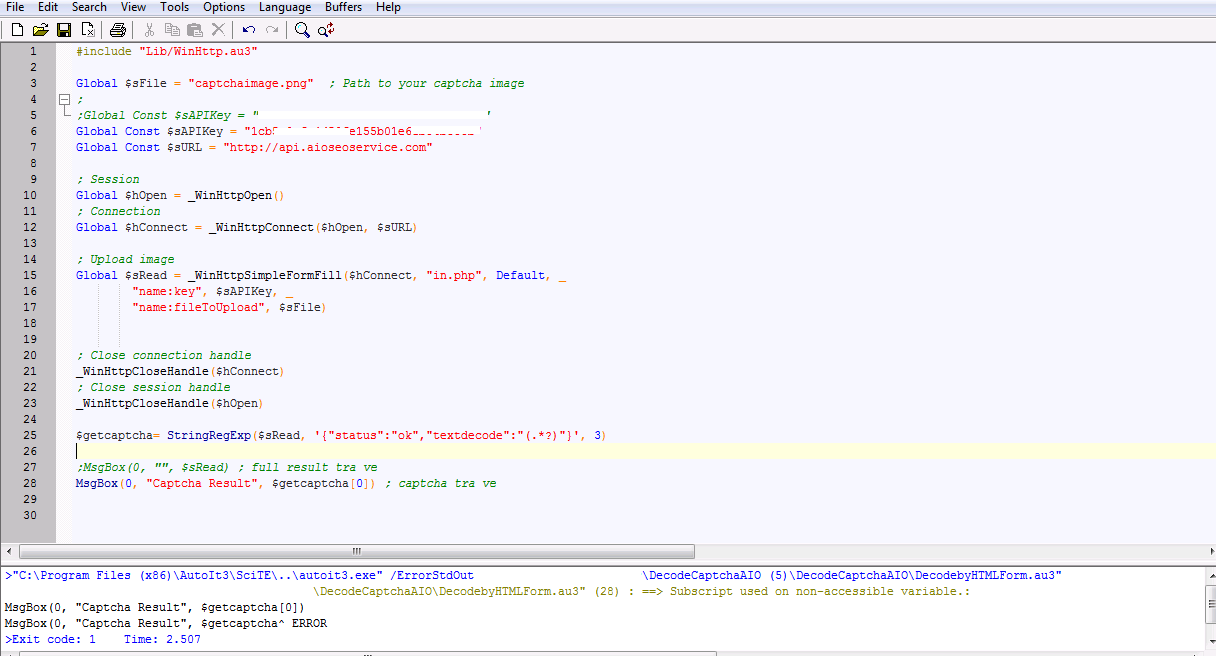Click the autoit3.exe command line in output
This screenshot has width=1216, height=656.
533,575
